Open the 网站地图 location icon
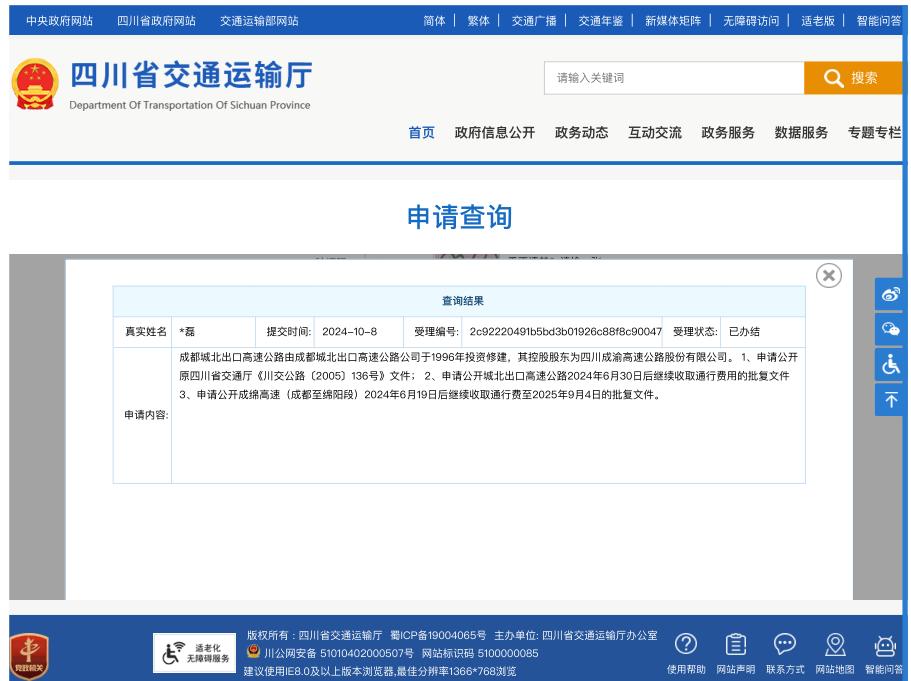 coord(835,644)
